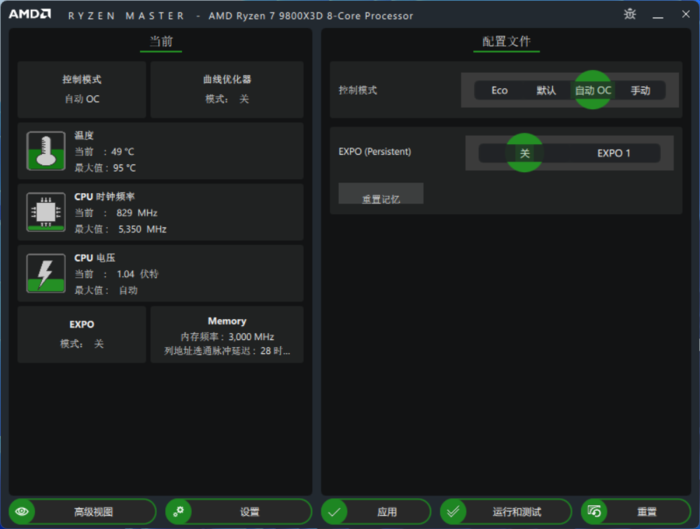
Task: Open the bug report icon
Action: [x=629, y=14]
